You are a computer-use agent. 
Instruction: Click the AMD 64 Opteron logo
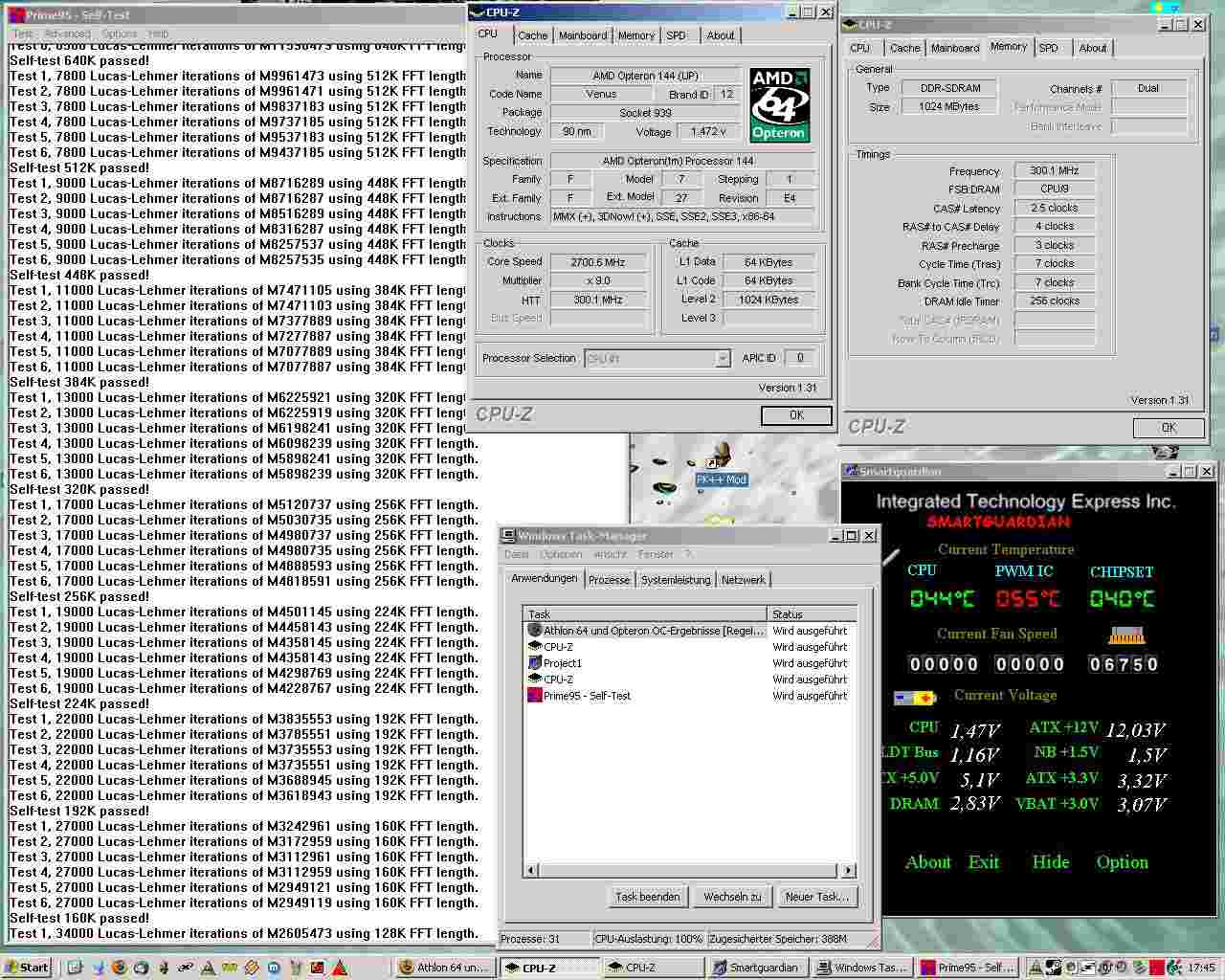coord(780,105)
